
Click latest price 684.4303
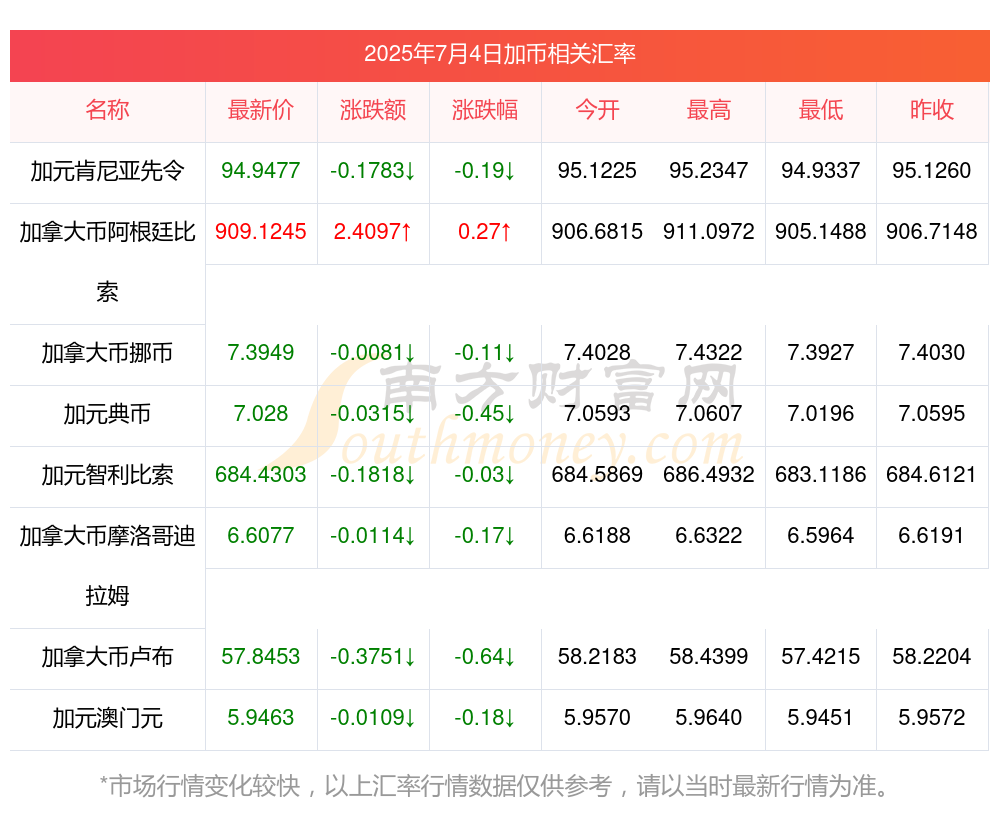260,475
